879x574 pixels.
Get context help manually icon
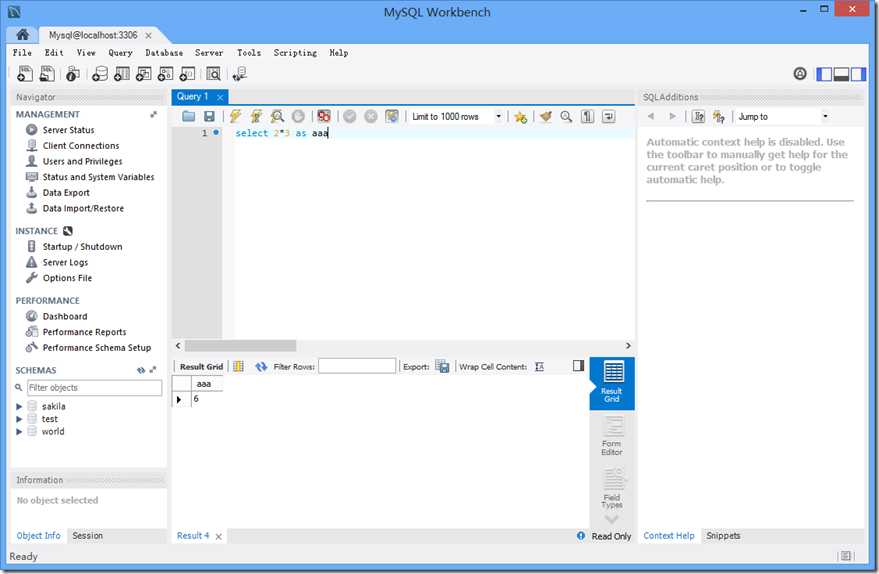pos(698,116)
